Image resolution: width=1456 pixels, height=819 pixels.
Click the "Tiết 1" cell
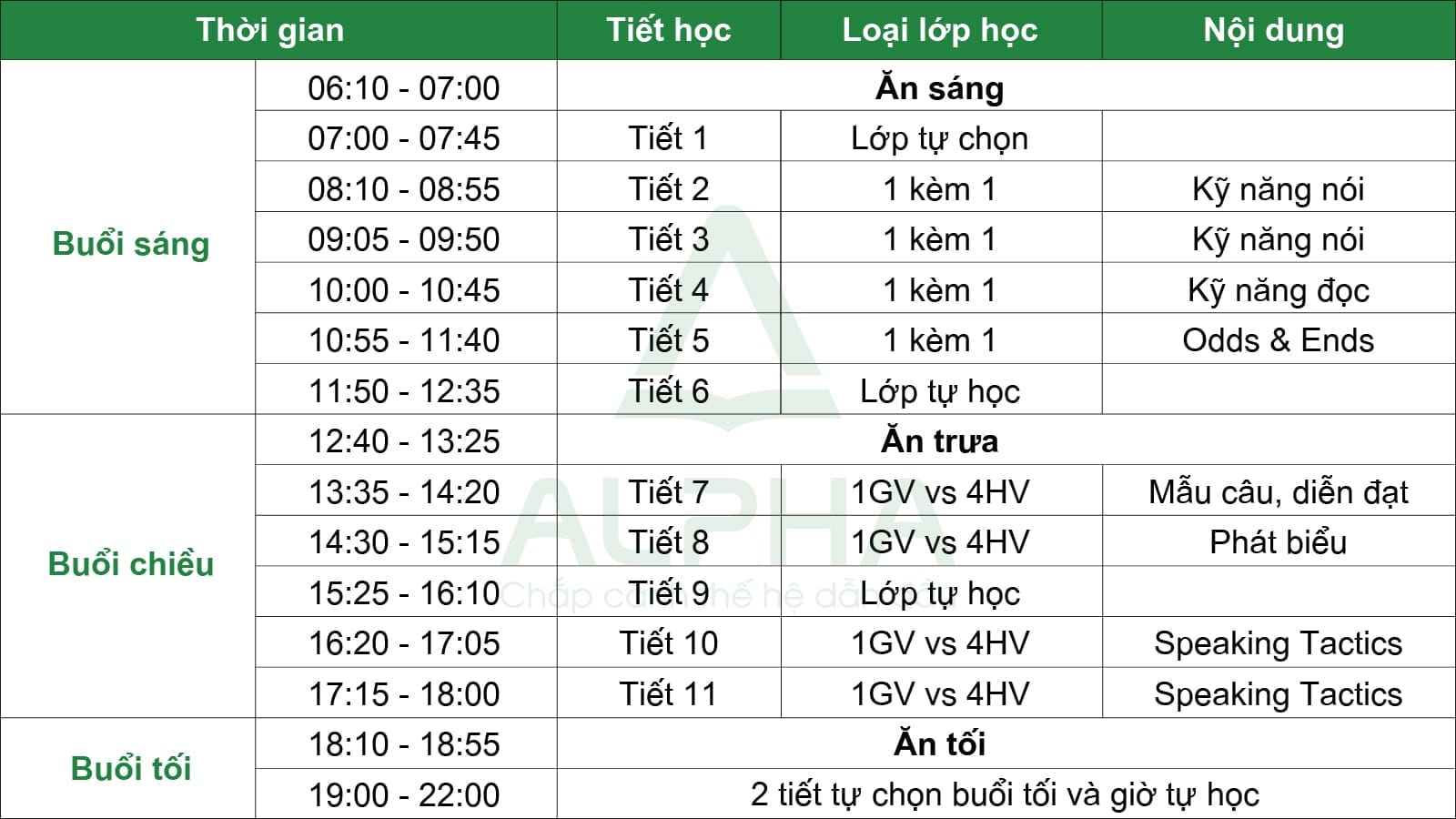[x=669, y=137]
